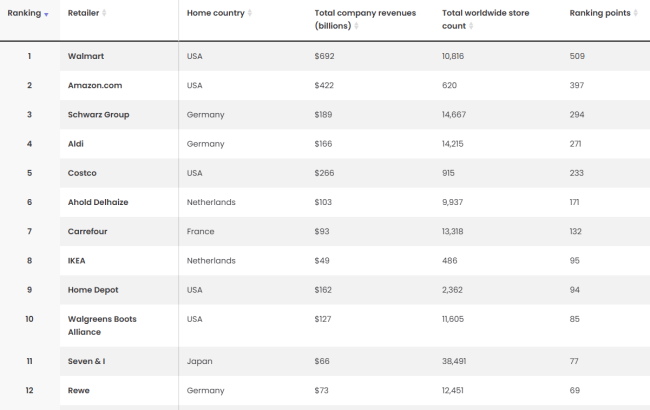Image resolution: width=650 pixels, height=410 pixels.
Task: Select Walgreens Boots Alliance cell
Action: [x=102, y=325]
